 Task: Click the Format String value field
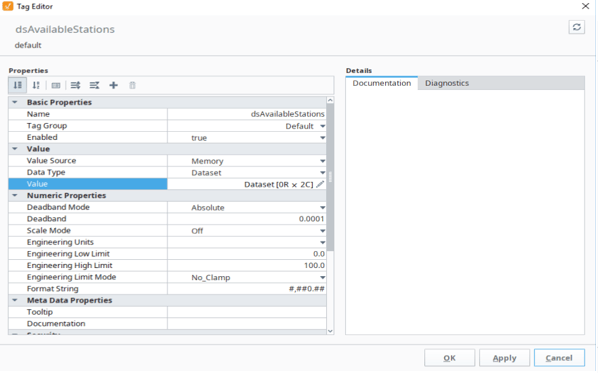pyautogui.click(x=247, y=289)
